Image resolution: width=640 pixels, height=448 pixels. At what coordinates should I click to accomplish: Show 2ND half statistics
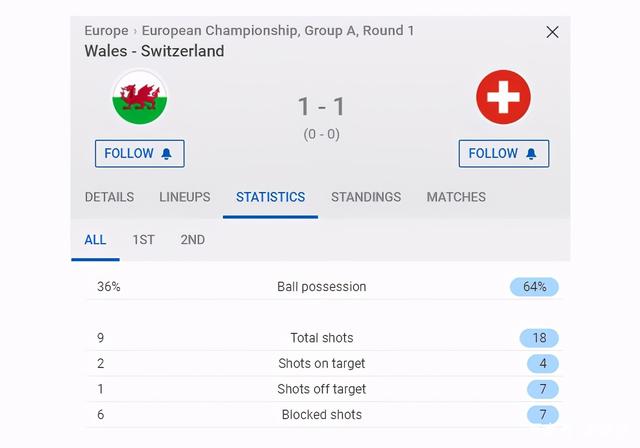(193, 240)
